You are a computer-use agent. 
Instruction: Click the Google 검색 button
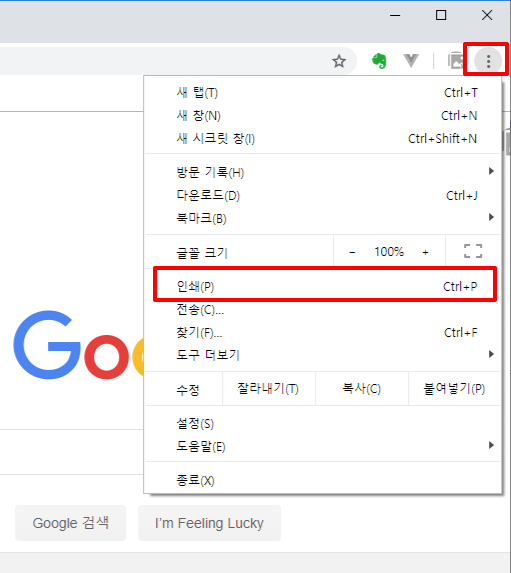[x=71, y=523]
